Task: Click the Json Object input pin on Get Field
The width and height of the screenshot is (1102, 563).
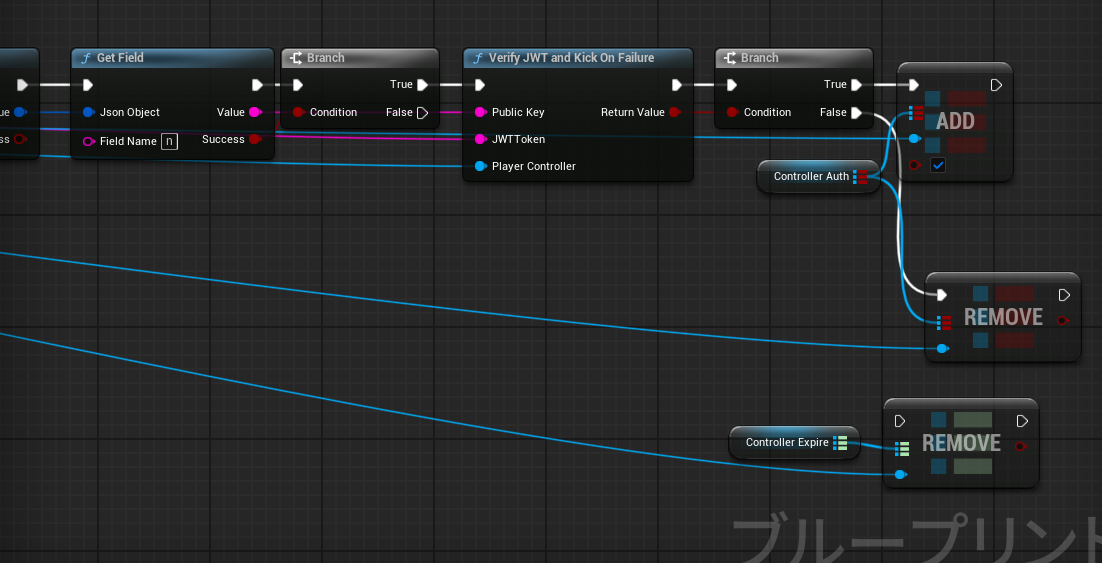Action: [89, 112]
